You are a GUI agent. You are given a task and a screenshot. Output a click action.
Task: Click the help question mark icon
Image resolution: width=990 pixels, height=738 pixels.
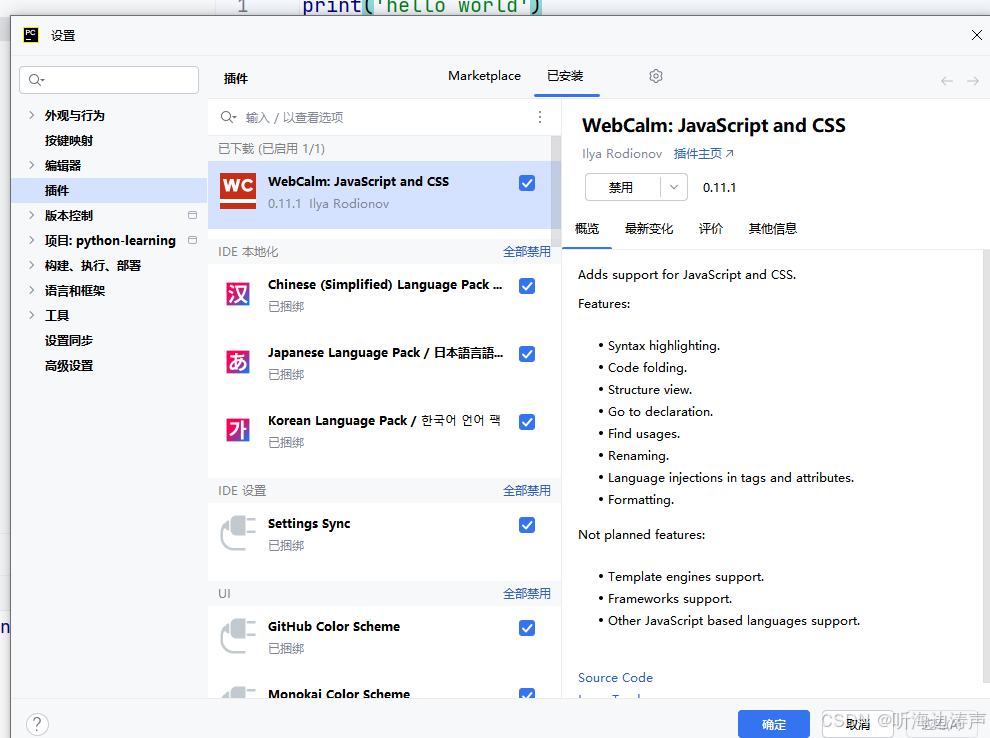pyautogui.click(x=37, y=724)
